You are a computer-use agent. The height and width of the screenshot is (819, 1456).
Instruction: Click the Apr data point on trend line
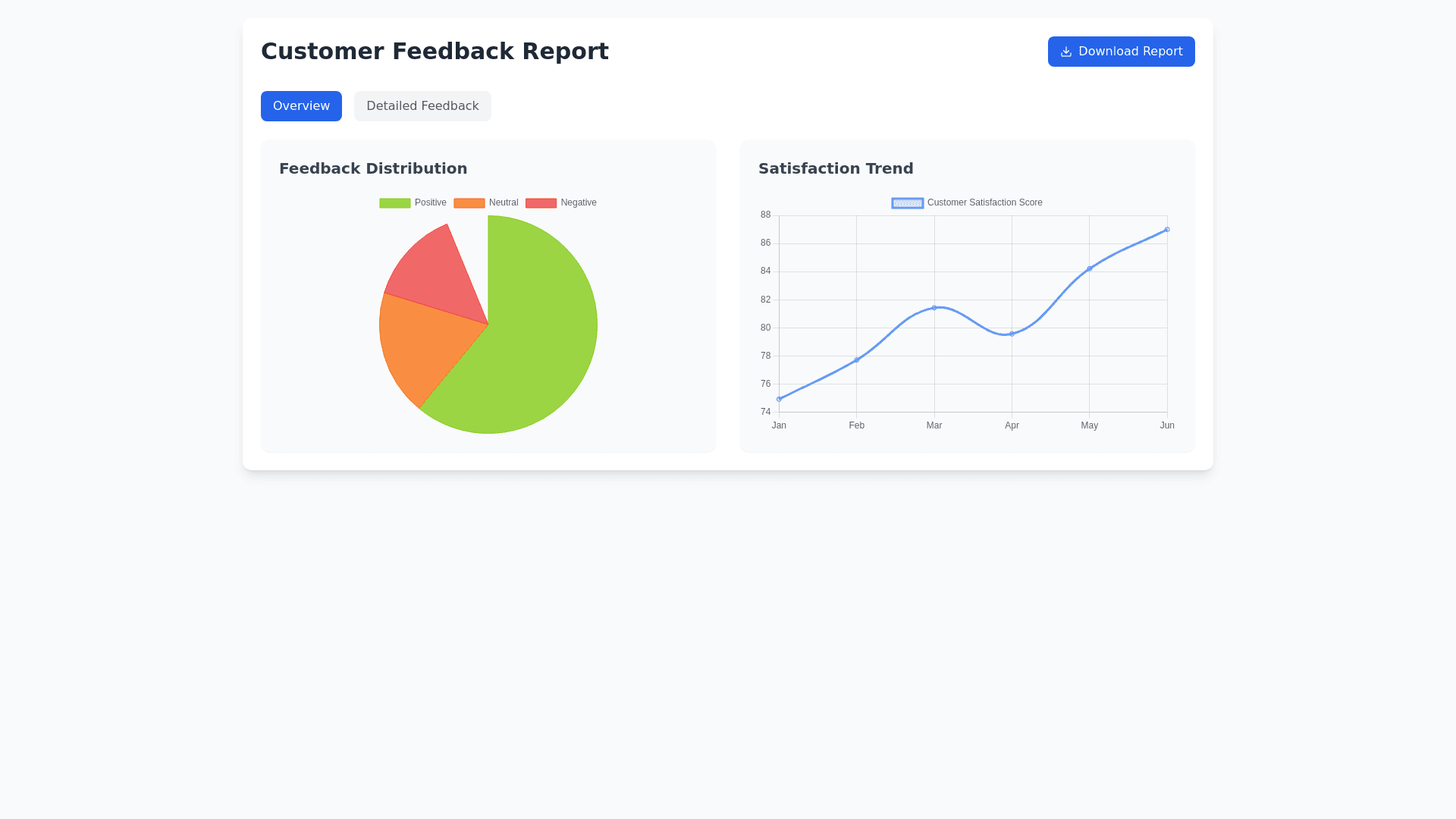coord(1012,334)
